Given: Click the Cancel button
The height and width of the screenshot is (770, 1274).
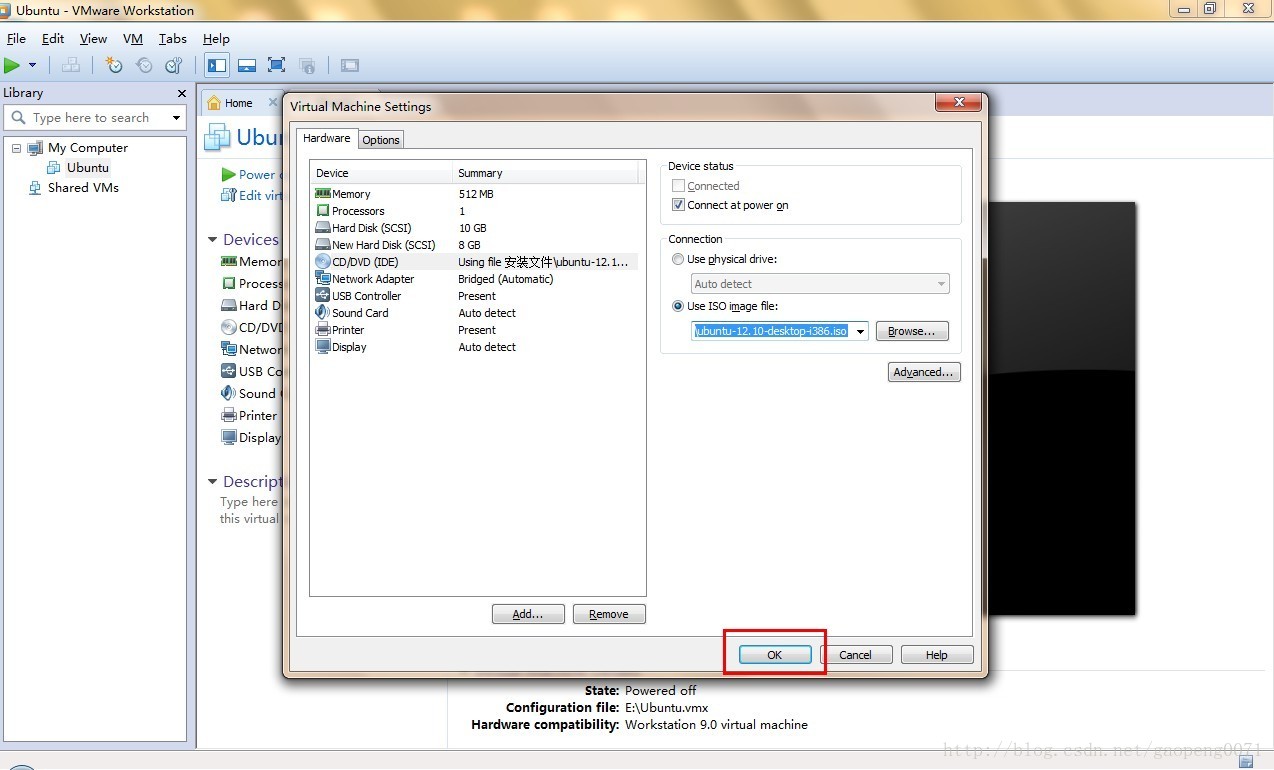Looking at the screenshot, I should point(855,655).
